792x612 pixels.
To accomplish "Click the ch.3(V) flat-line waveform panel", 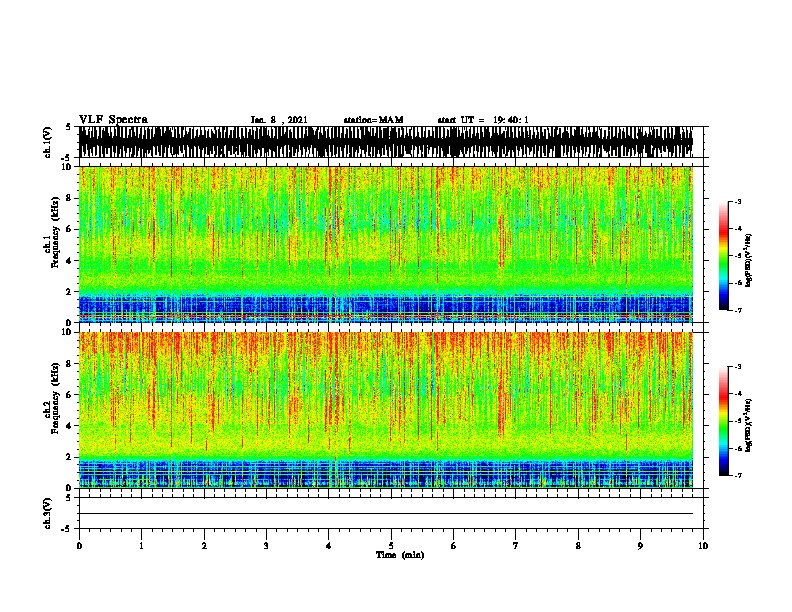I will pos(391,513).
